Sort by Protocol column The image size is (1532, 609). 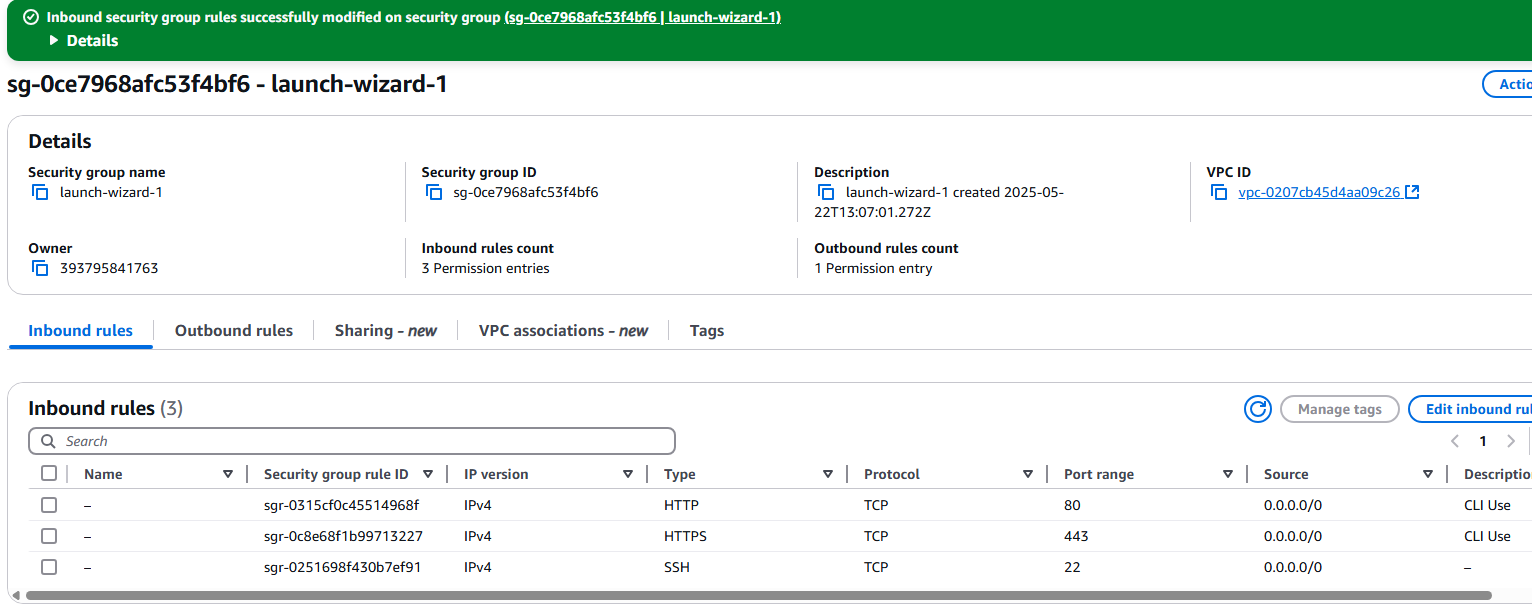pyautogui.click(x=1028, y=474)
